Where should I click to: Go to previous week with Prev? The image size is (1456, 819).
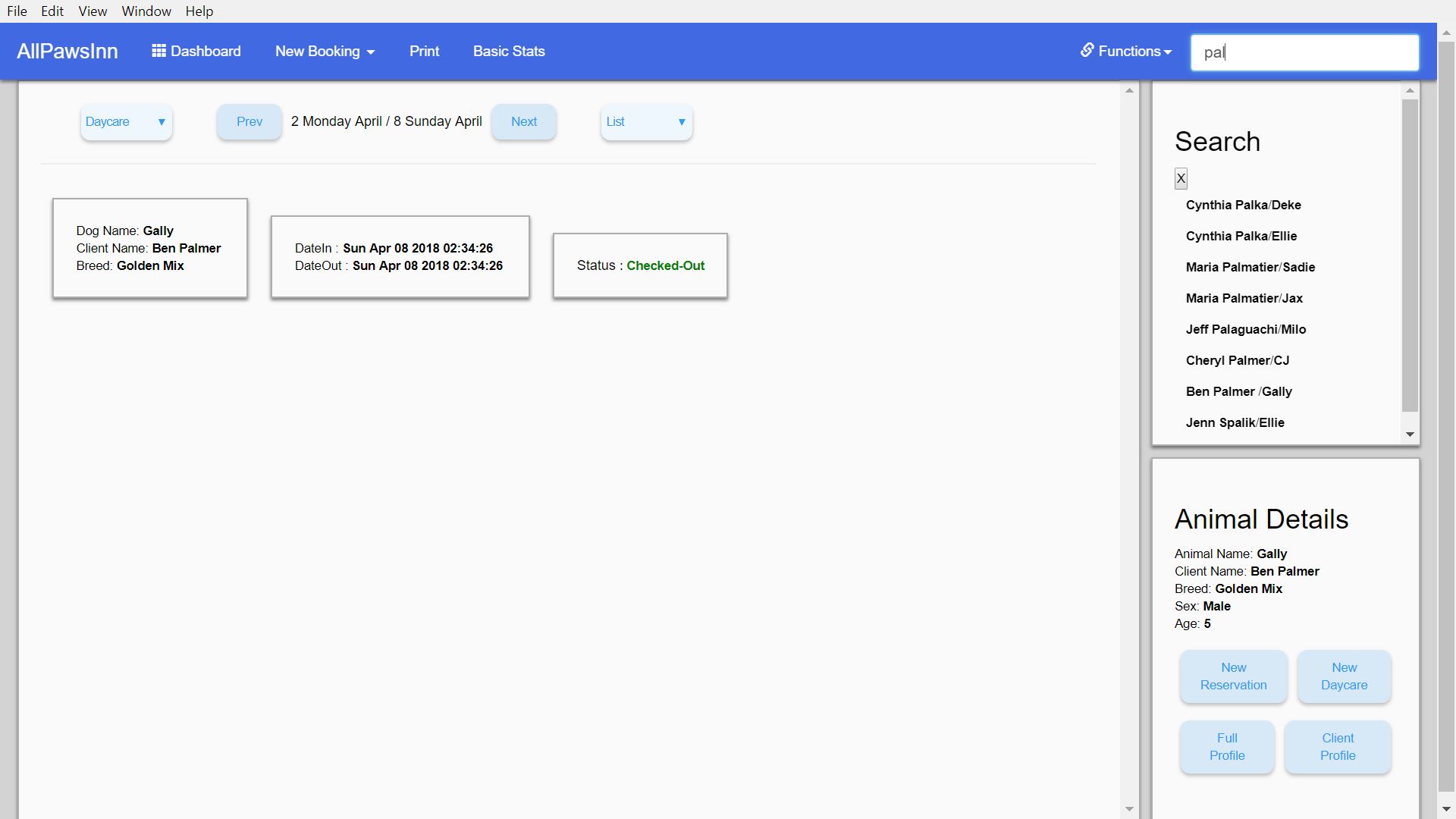pyautogui.click(x=249, y=122)
